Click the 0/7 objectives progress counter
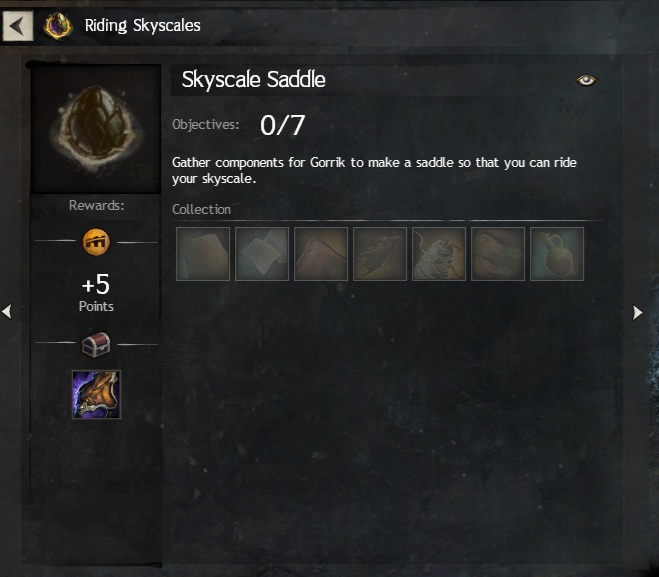 [282, 125]
